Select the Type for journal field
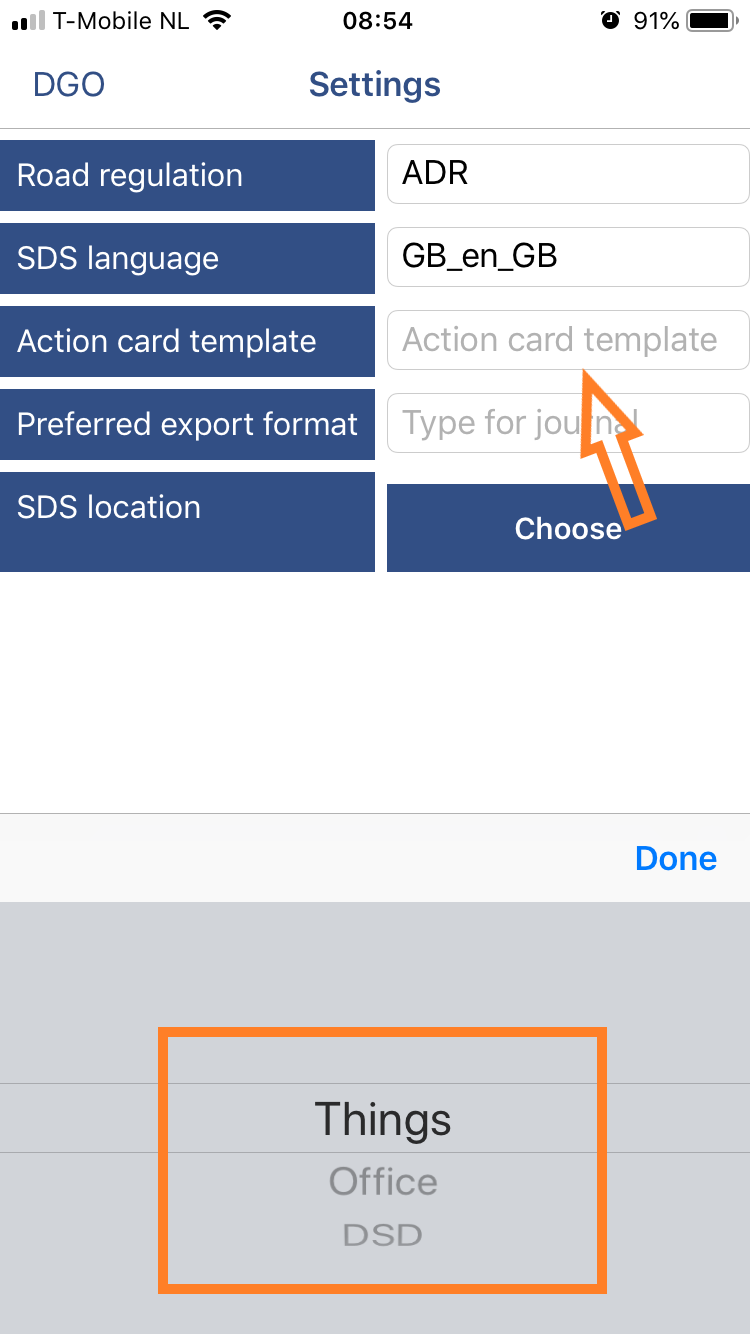Viewport: 750px width, 1334px height. (568, 423)
